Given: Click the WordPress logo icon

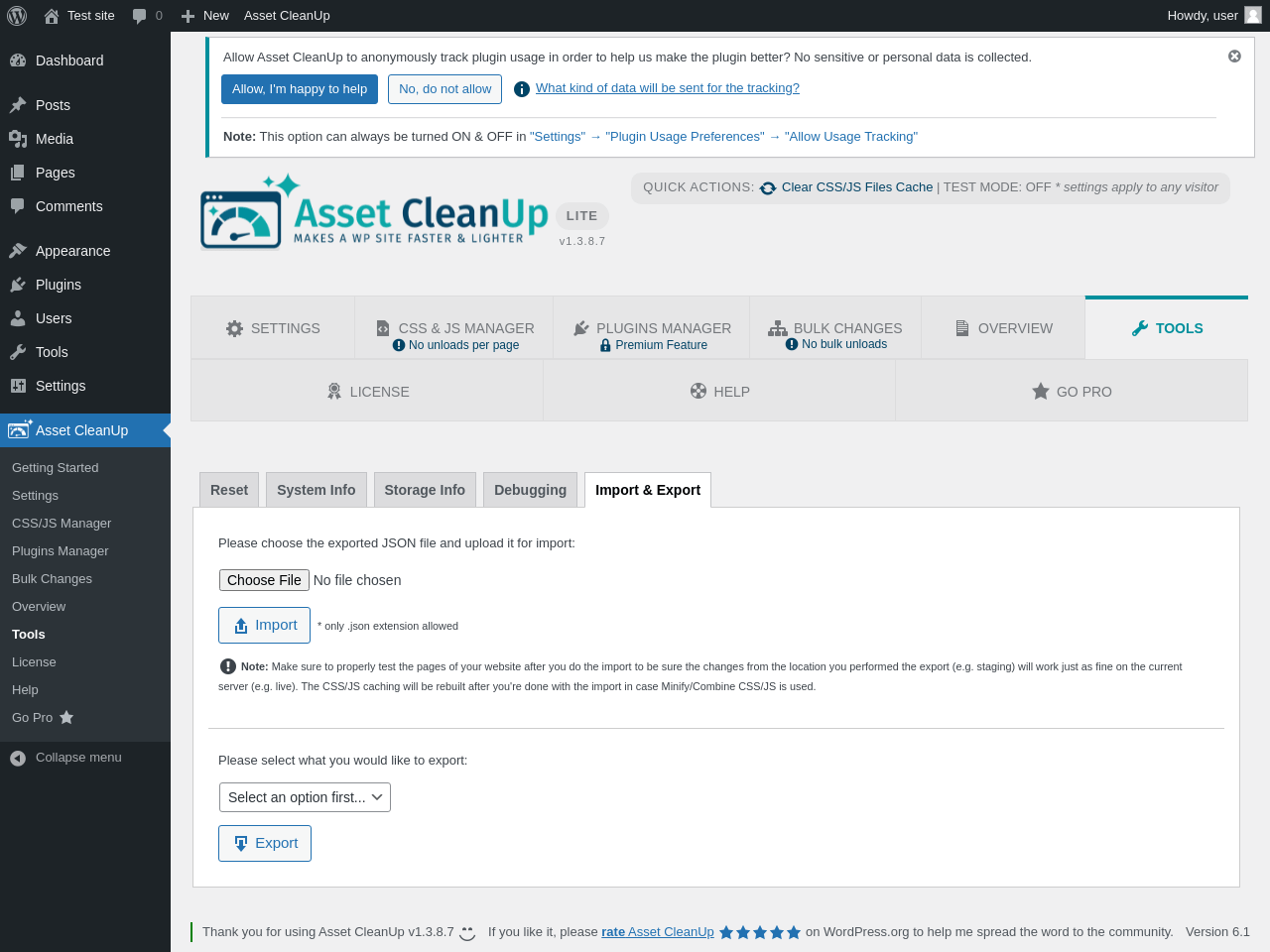Looking at the screenshot, I should [17, 16].
